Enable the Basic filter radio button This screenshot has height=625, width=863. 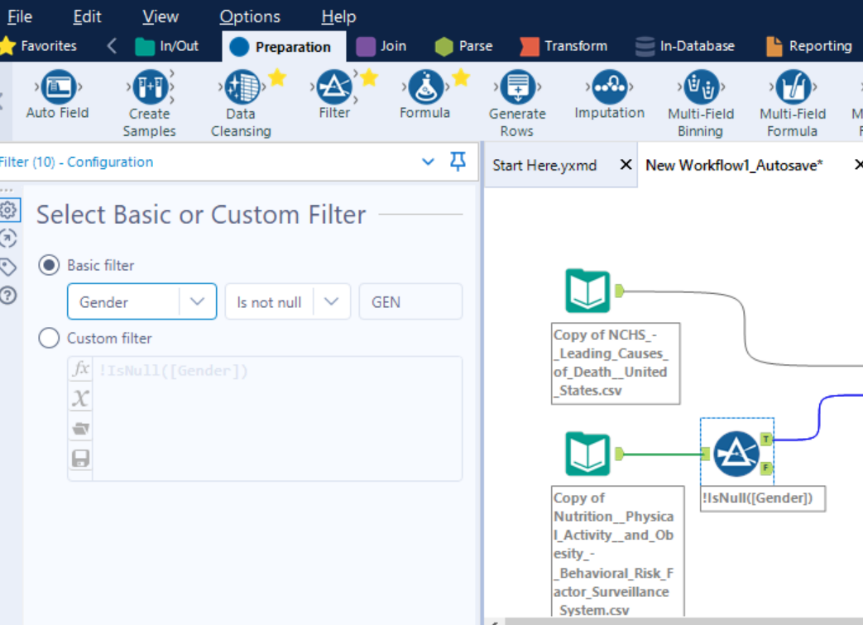click(49, 265)
